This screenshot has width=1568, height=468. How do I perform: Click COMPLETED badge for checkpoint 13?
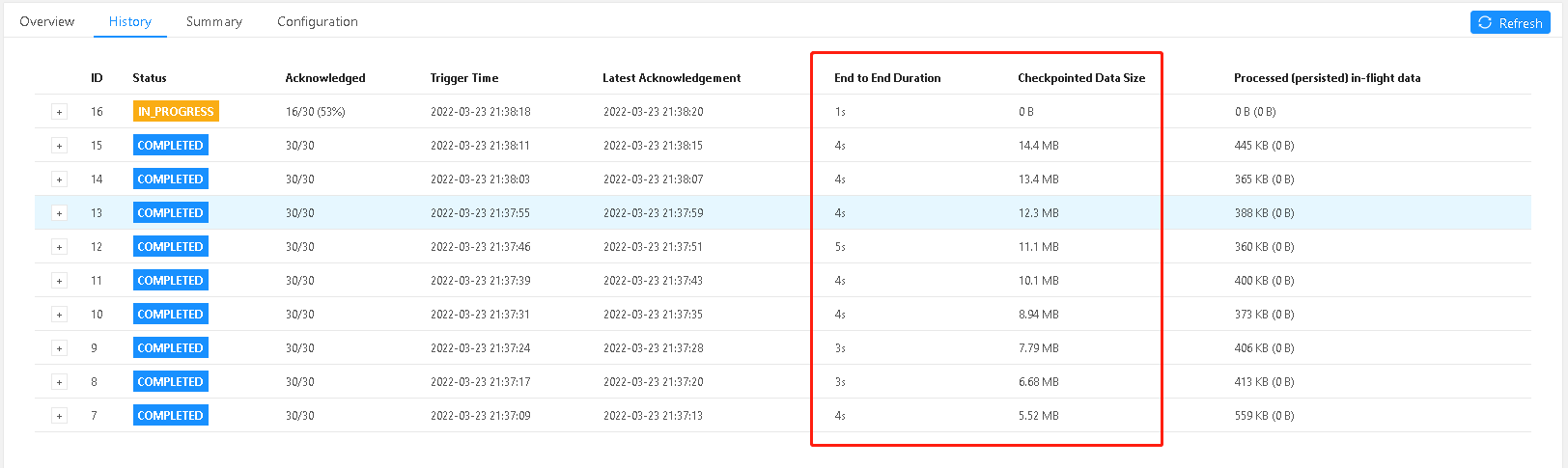171,212
